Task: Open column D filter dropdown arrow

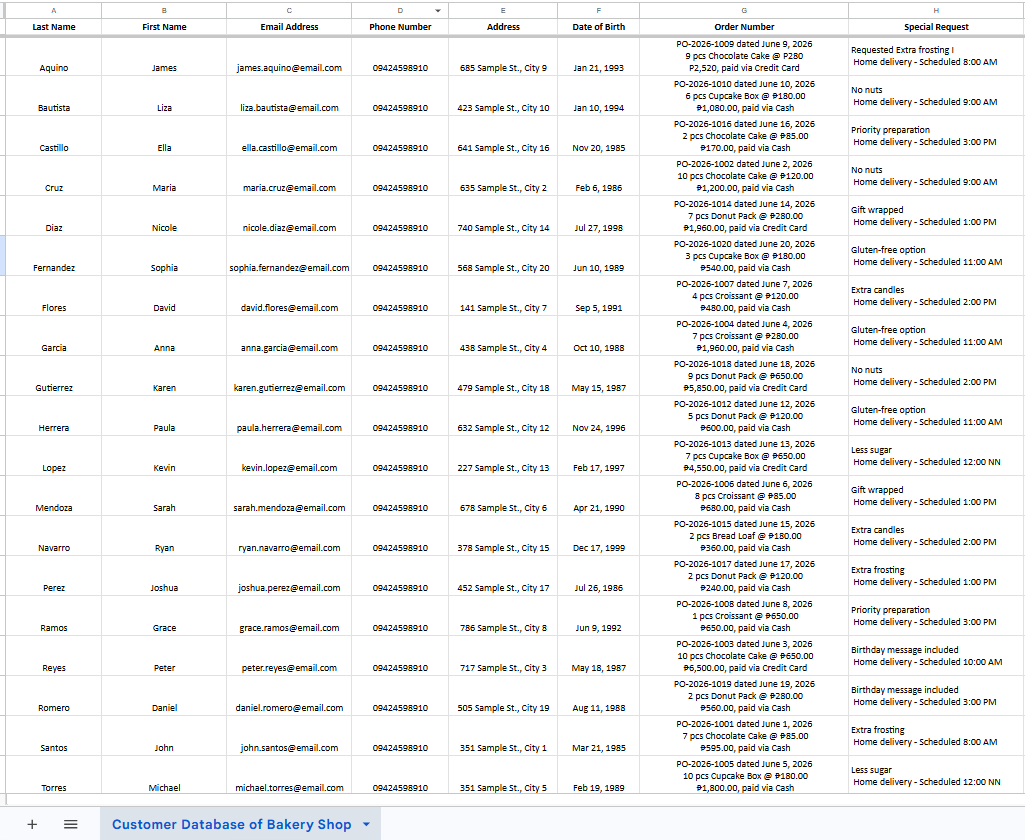Action: pyautogui.click(x=438, y=10)
